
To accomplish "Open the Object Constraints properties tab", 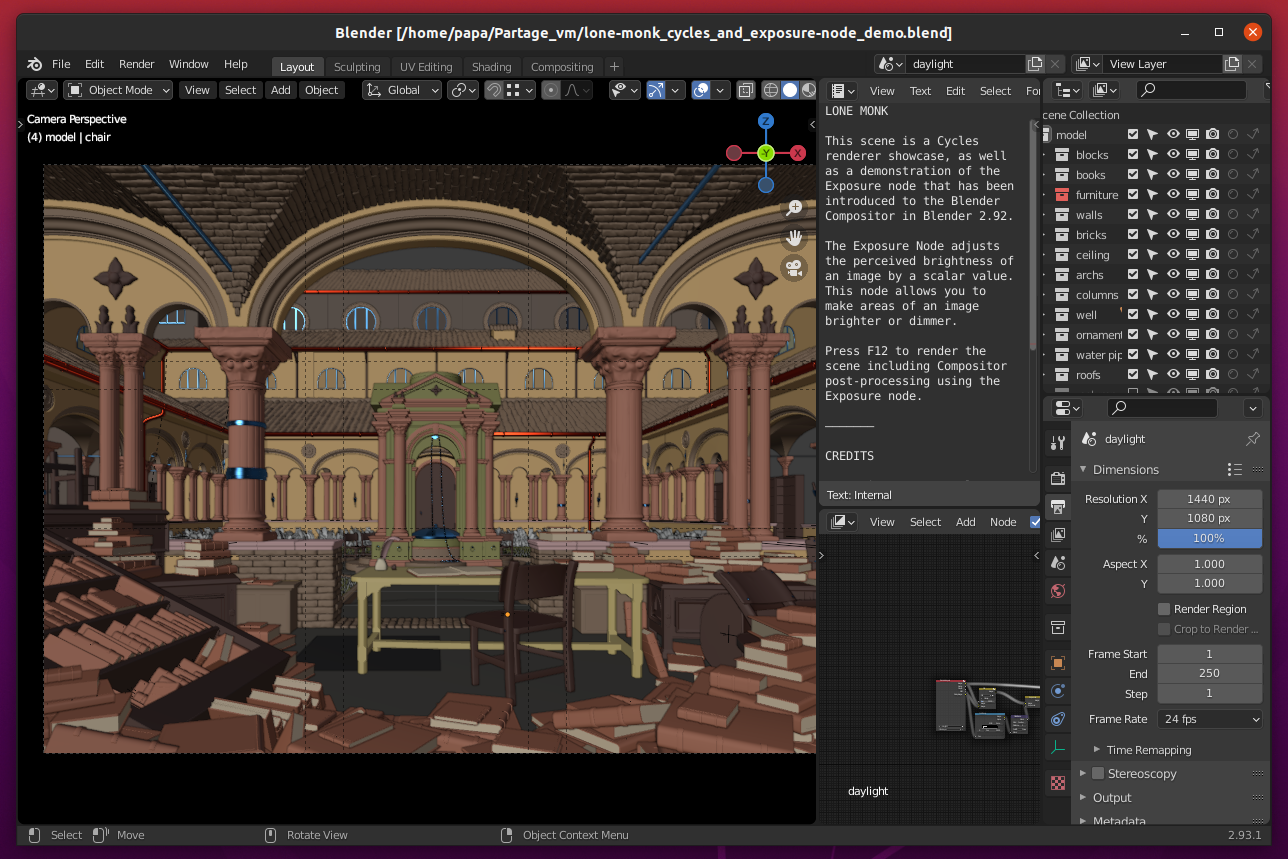I will [1058, 719].
